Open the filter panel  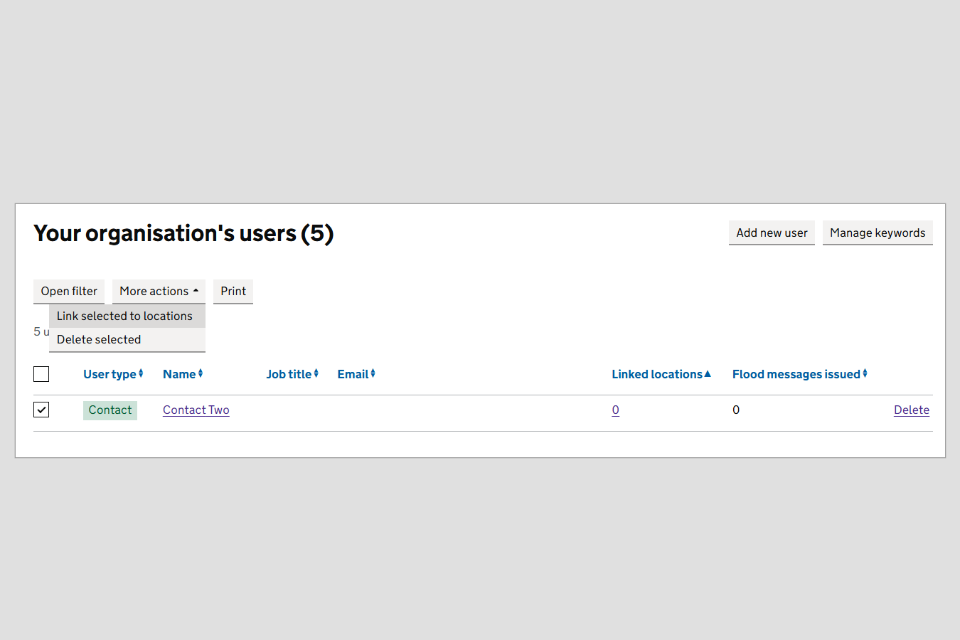click(69, 291)
